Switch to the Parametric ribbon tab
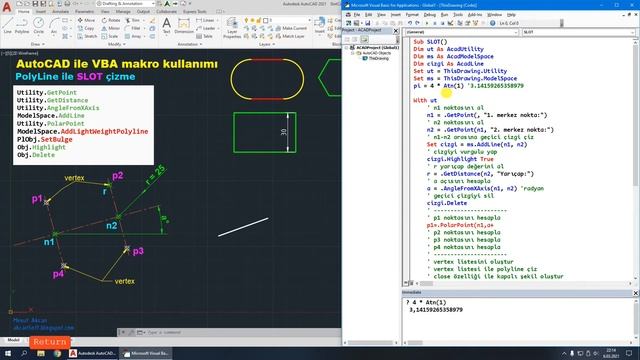640x360 pixels. click(84, 11)
